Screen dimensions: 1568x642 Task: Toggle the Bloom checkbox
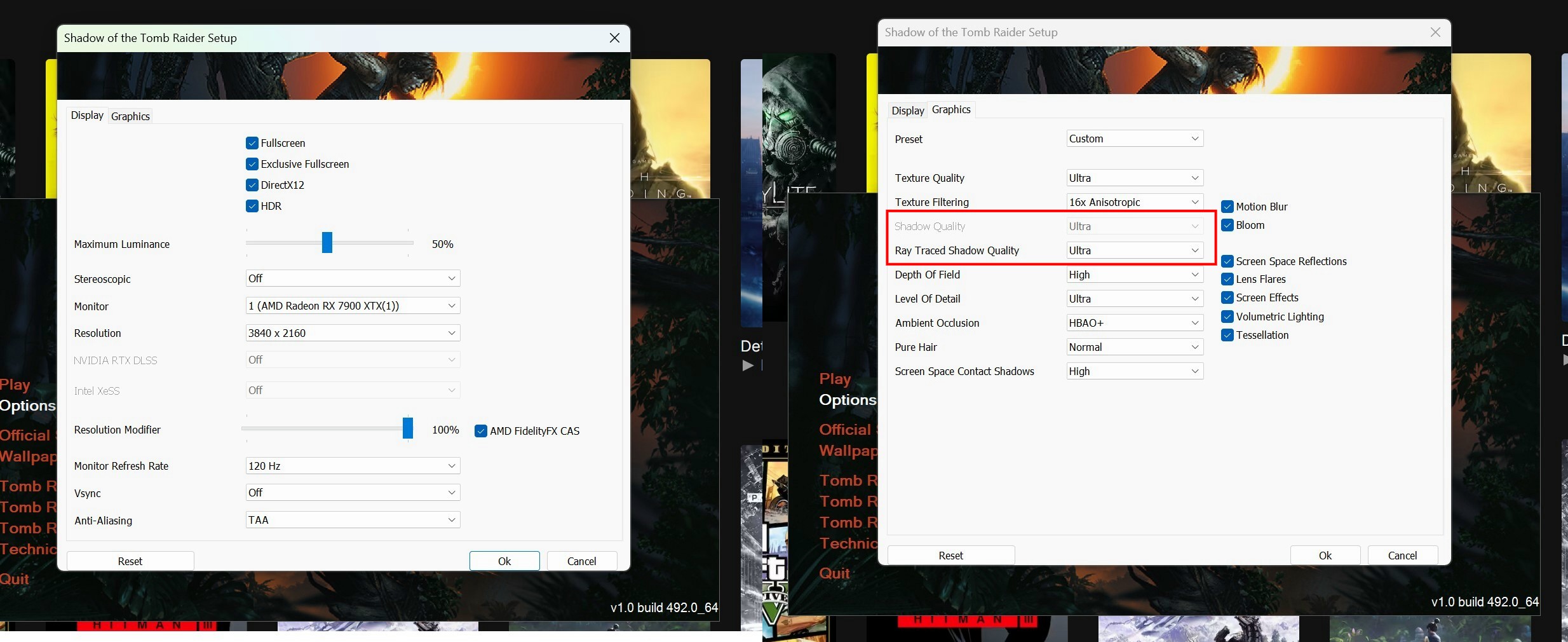point(1227,225)
